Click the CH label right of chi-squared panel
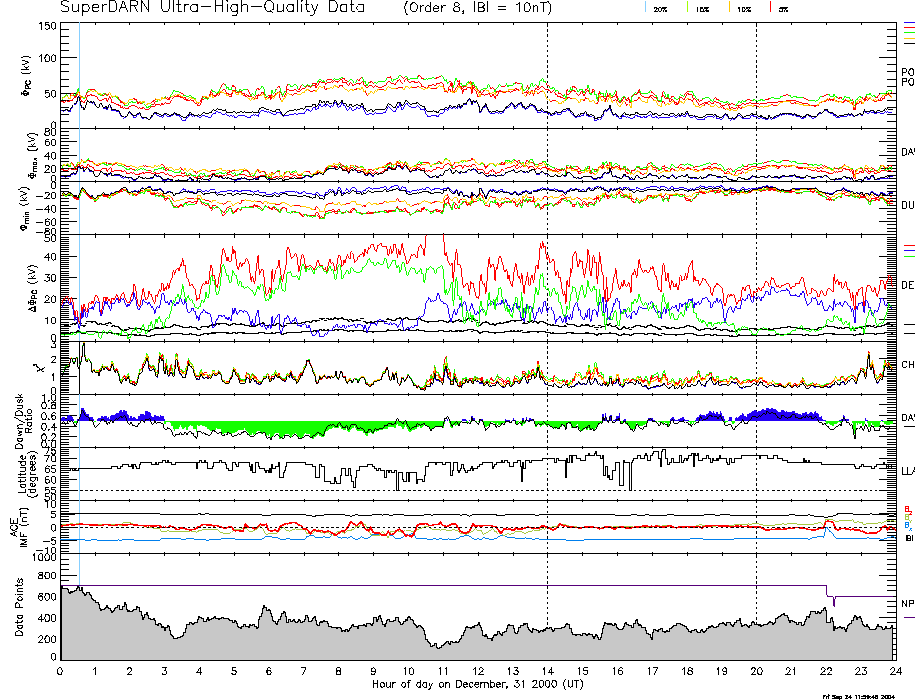This screenshot has width=915, height=700. click(907, 365)
